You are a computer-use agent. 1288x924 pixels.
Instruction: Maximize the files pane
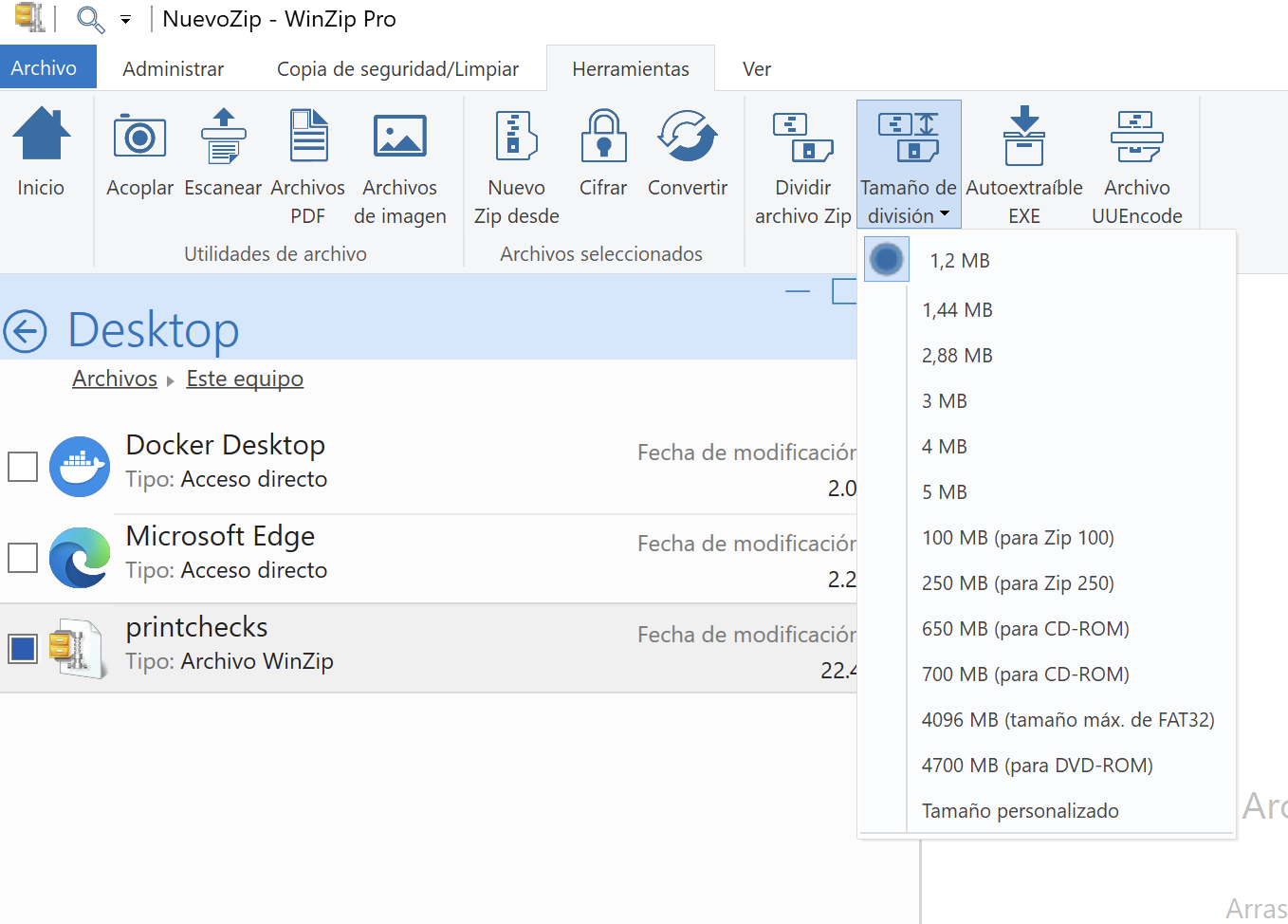(844, 291)
